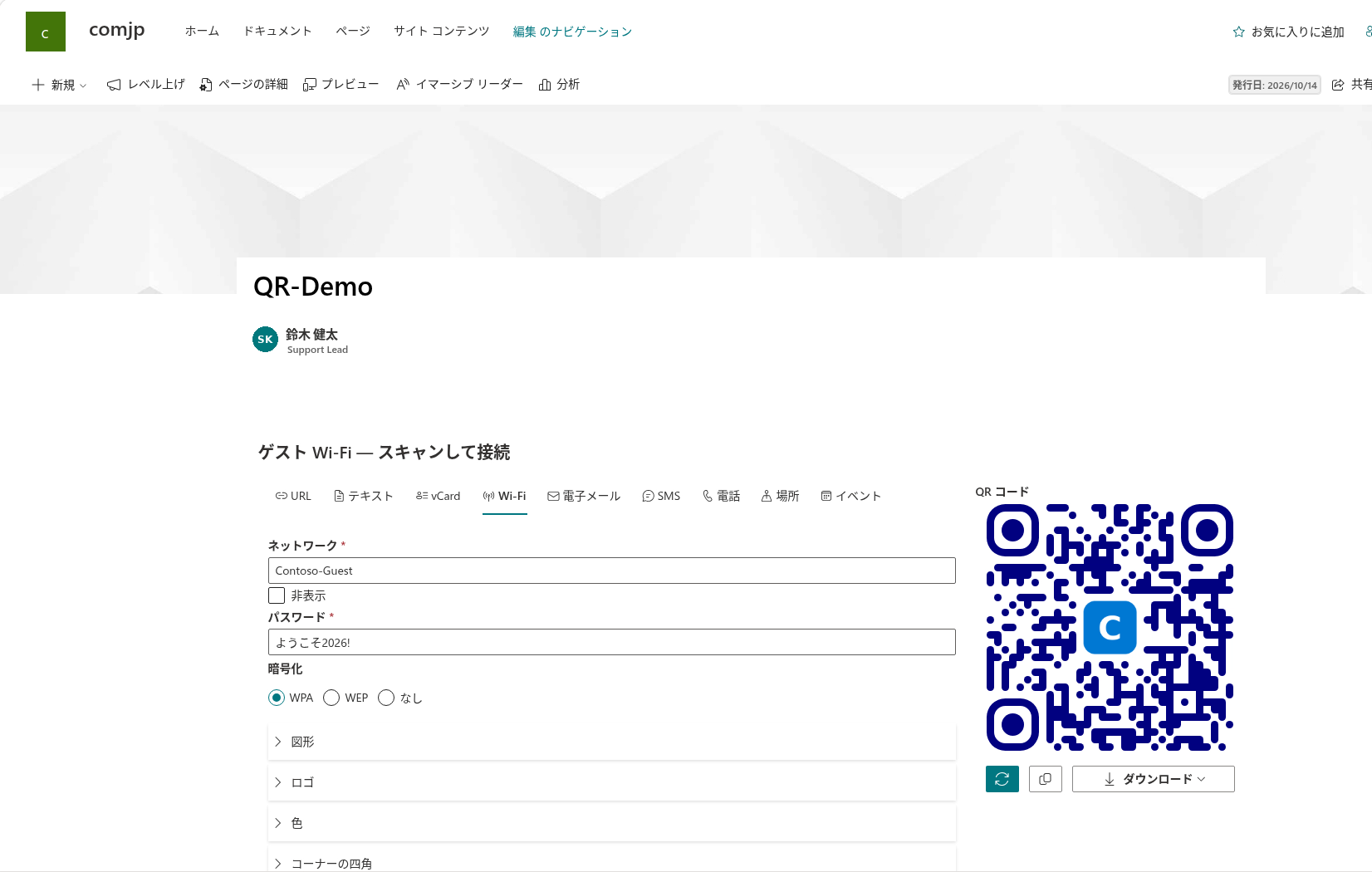Click the パスワード input field
Screen dimensions: 1372x872
tap(612, 642)
